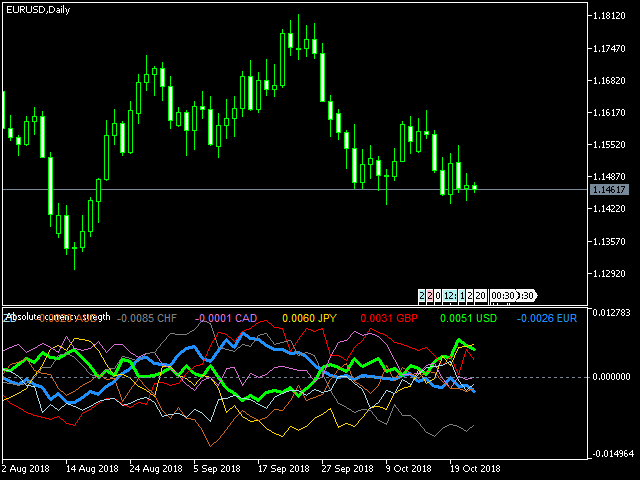Click the 1.18120 price axis label
The width and height of the screenshot is (640, 480).
609,17
